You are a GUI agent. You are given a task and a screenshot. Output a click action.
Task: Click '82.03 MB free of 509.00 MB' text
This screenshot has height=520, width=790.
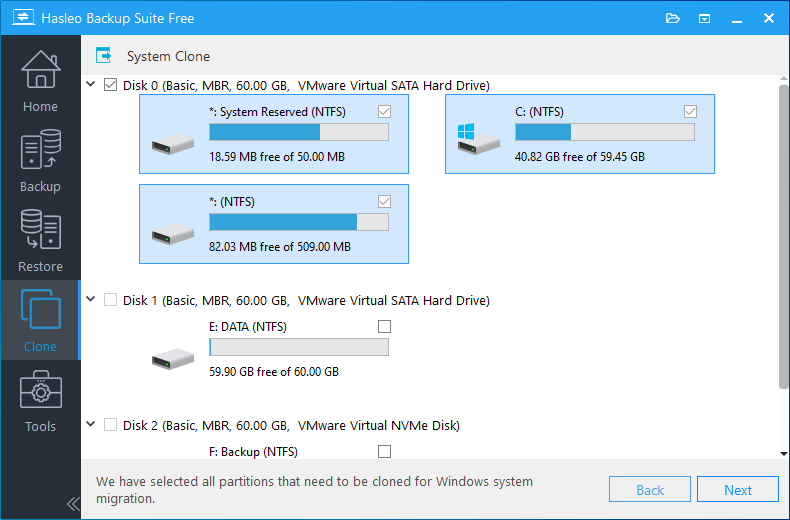coord(280,247)
